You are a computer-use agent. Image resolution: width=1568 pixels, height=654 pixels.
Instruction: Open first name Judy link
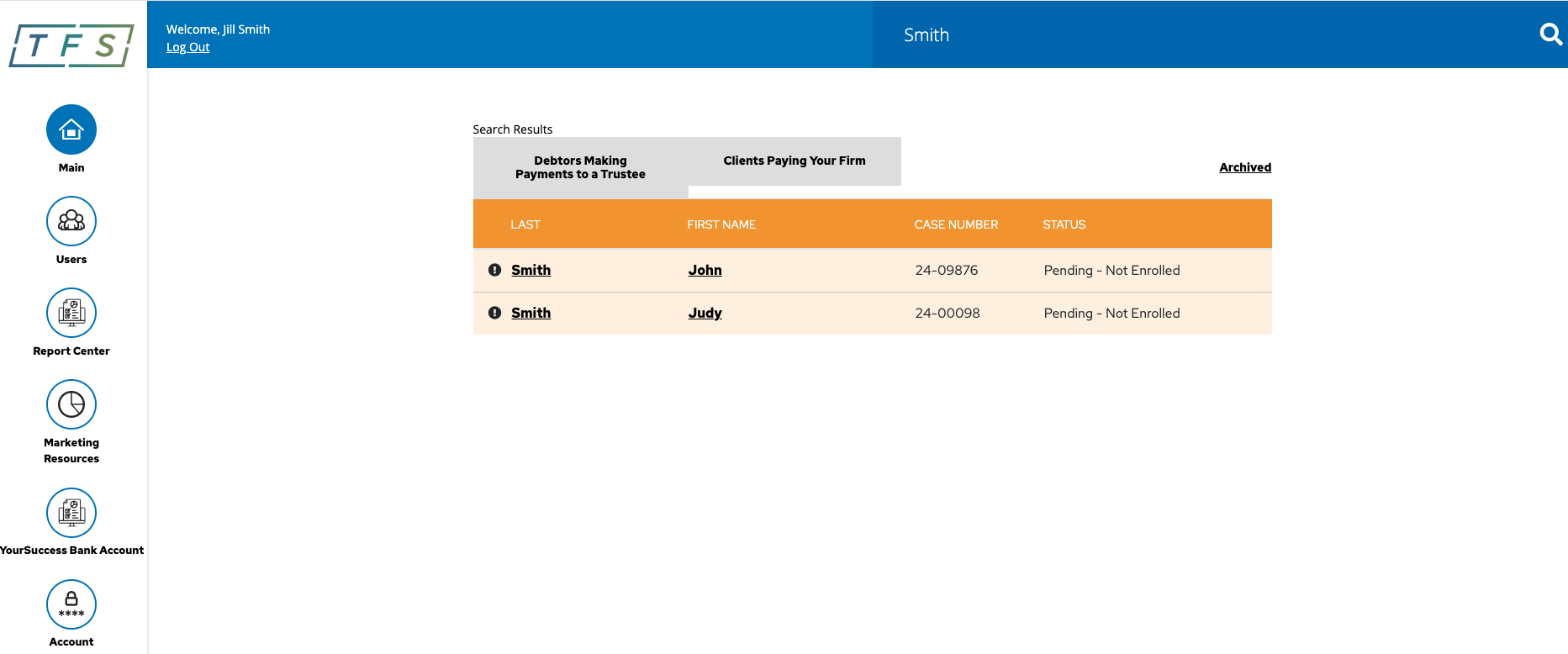(x=705, y=313)
